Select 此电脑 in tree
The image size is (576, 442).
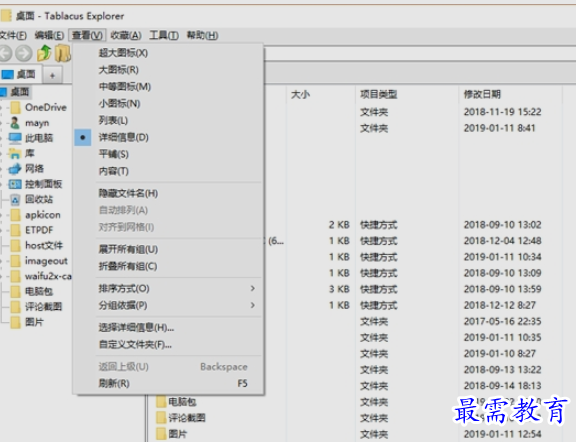39,138
